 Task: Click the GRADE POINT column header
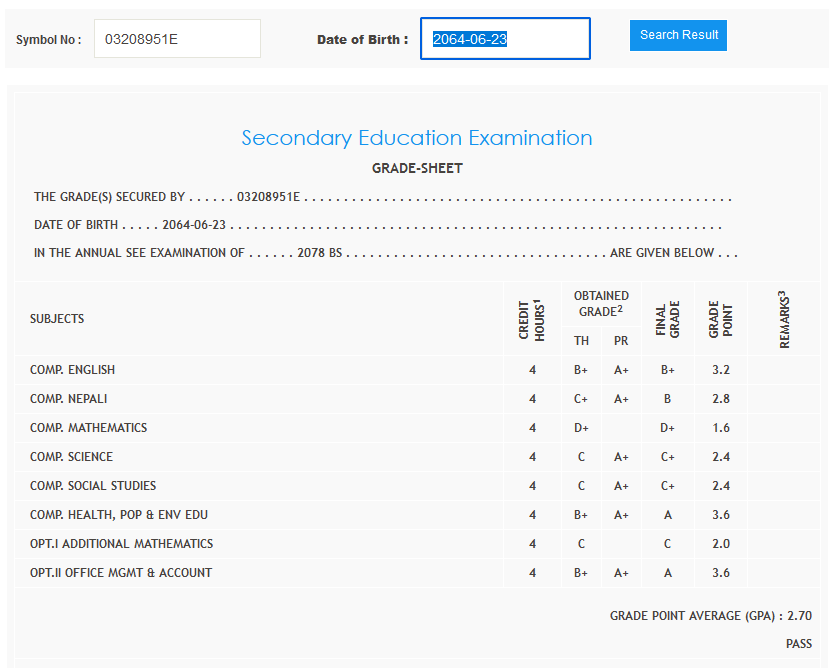point(721,319)
